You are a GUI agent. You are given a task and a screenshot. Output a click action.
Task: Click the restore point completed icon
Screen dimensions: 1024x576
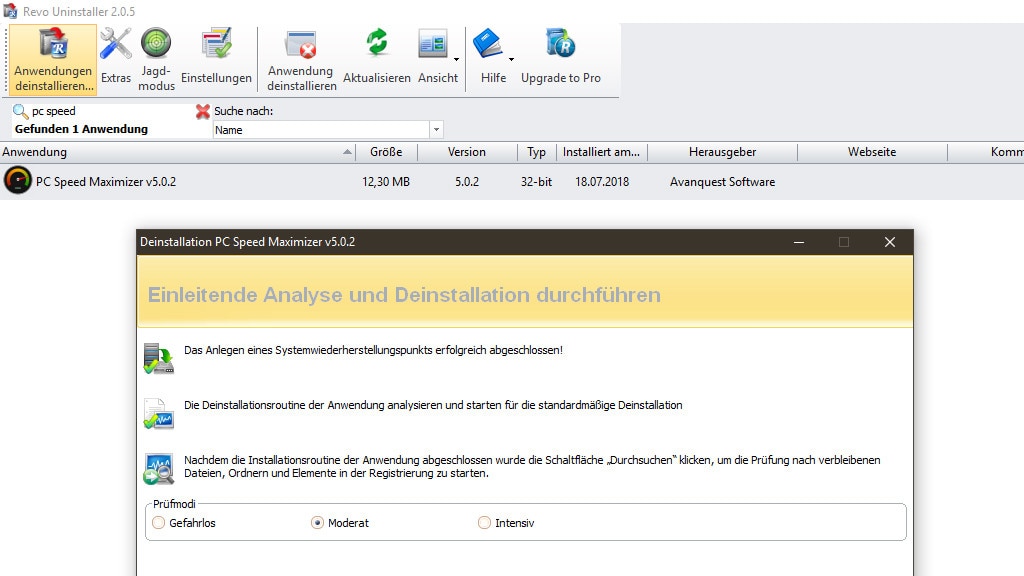159,359
